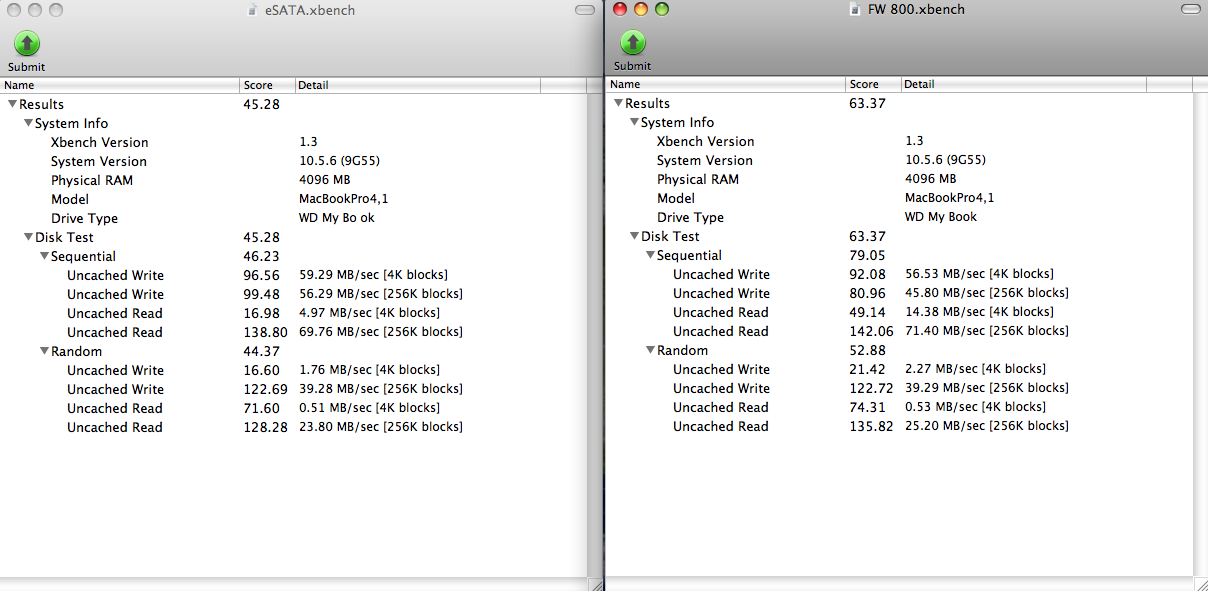Toggle toolbar pill button in FW 800.xbench window

point(1190,9)
